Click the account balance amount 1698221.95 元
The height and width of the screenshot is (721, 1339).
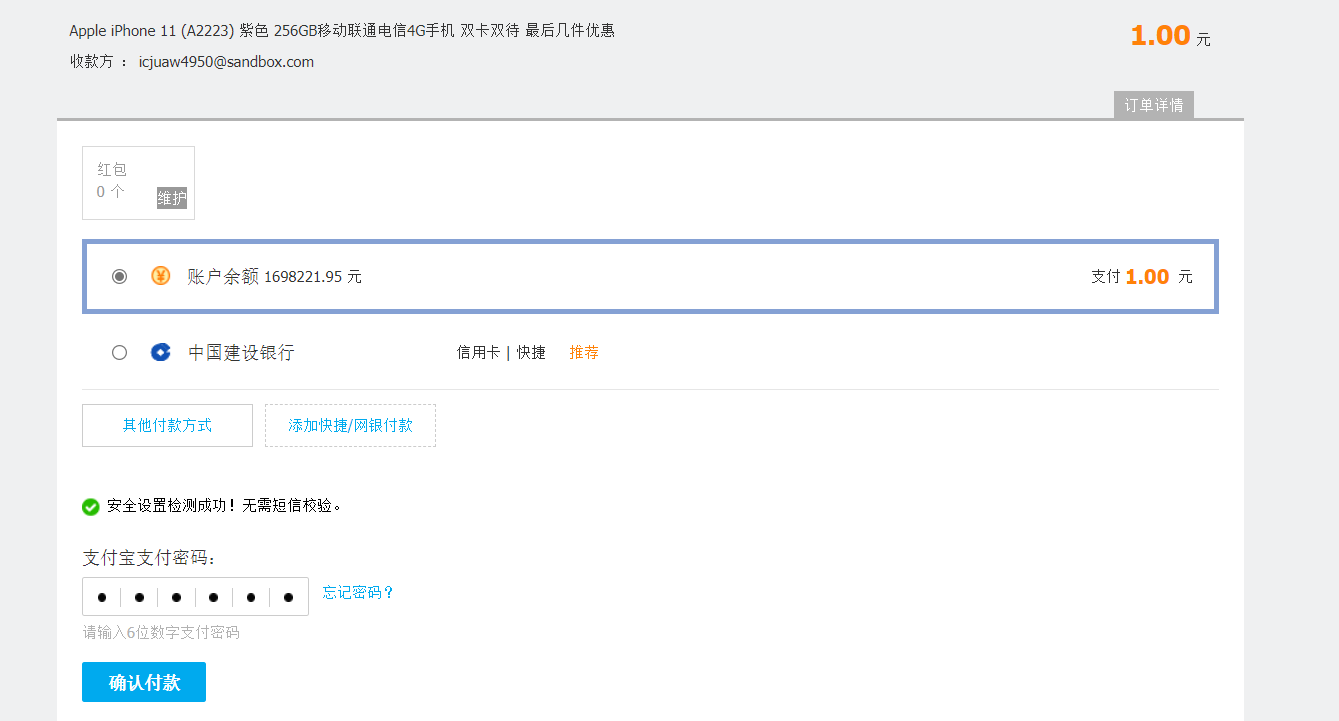tap(312, 277)
